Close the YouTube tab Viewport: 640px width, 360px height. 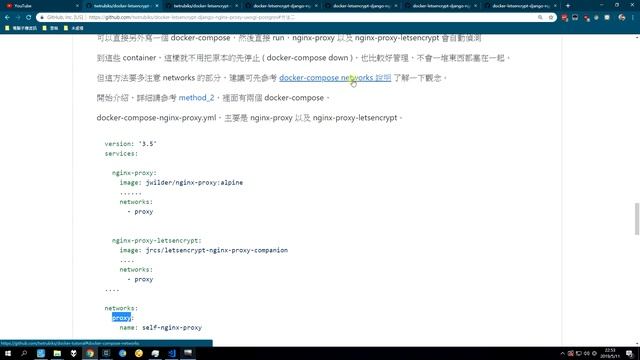(x=78, y=6)
